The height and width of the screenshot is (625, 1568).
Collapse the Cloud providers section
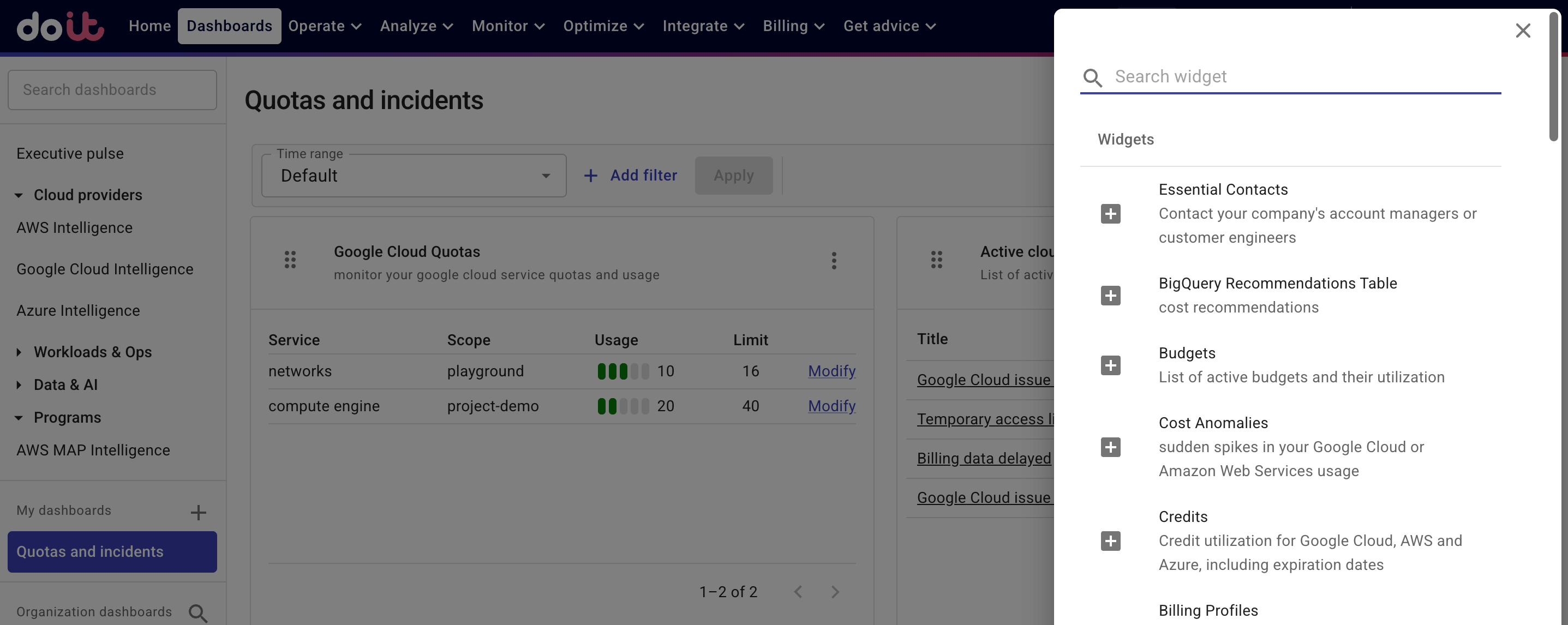pos(19,195)
